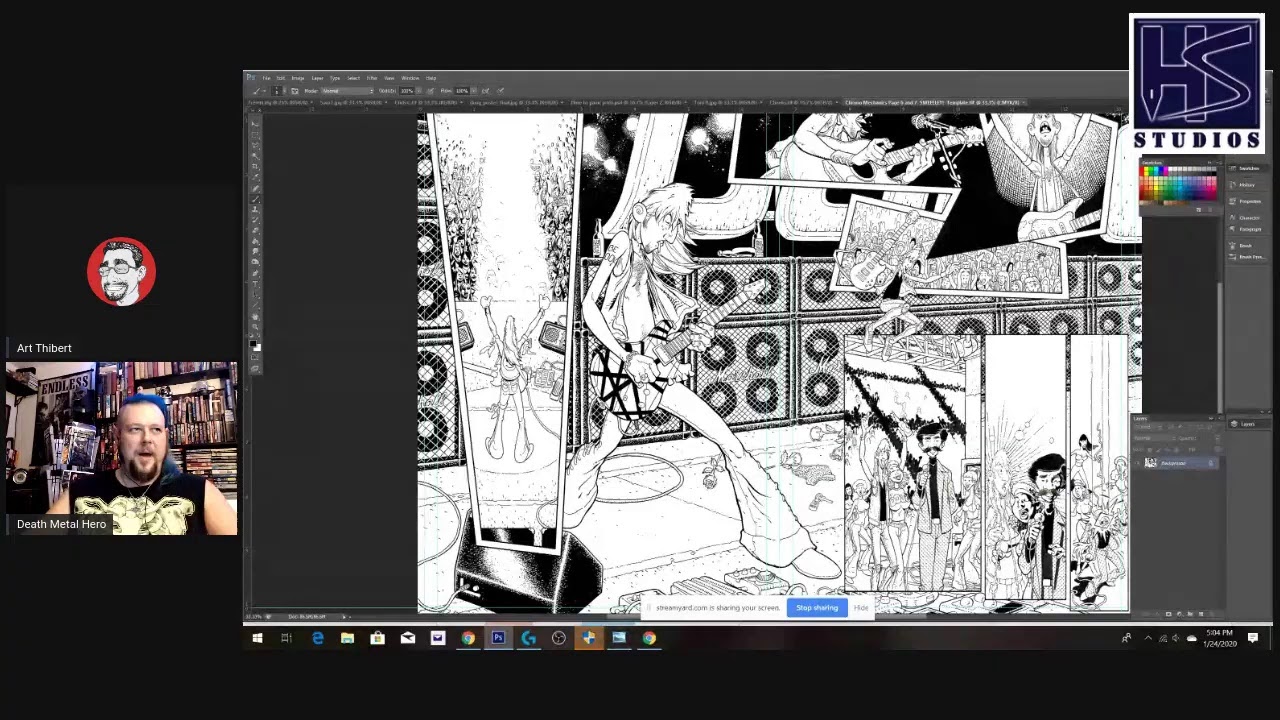Expand the Flow value dropdown arrow
The height and width of the screenshot is (720, 1280).
pyautogui.click(x=472, y=91)
